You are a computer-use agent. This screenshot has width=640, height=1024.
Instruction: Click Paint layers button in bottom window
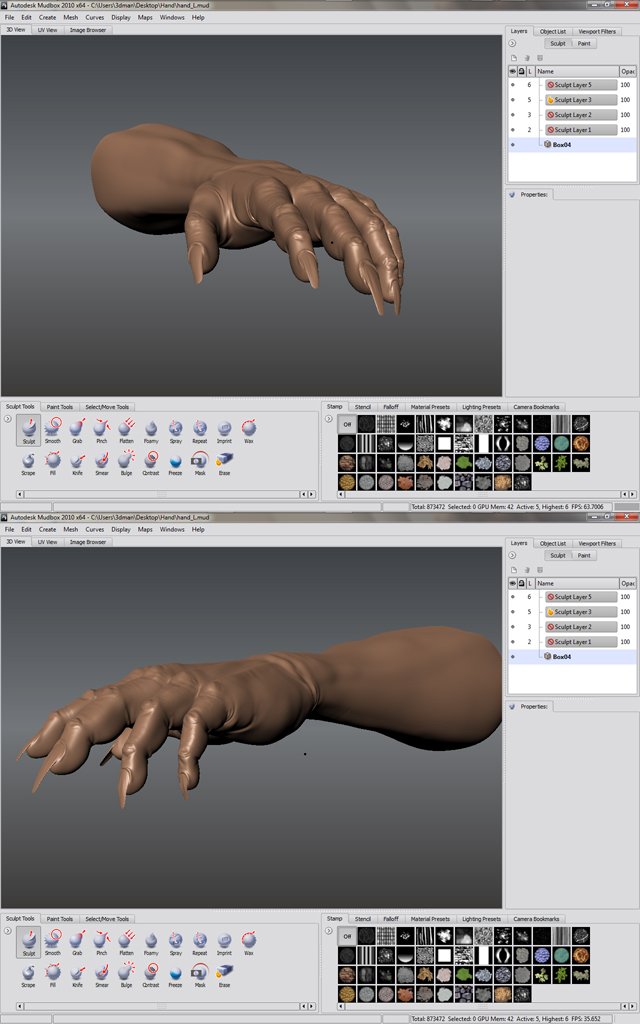pyautogui.click(x=584, y=556)
